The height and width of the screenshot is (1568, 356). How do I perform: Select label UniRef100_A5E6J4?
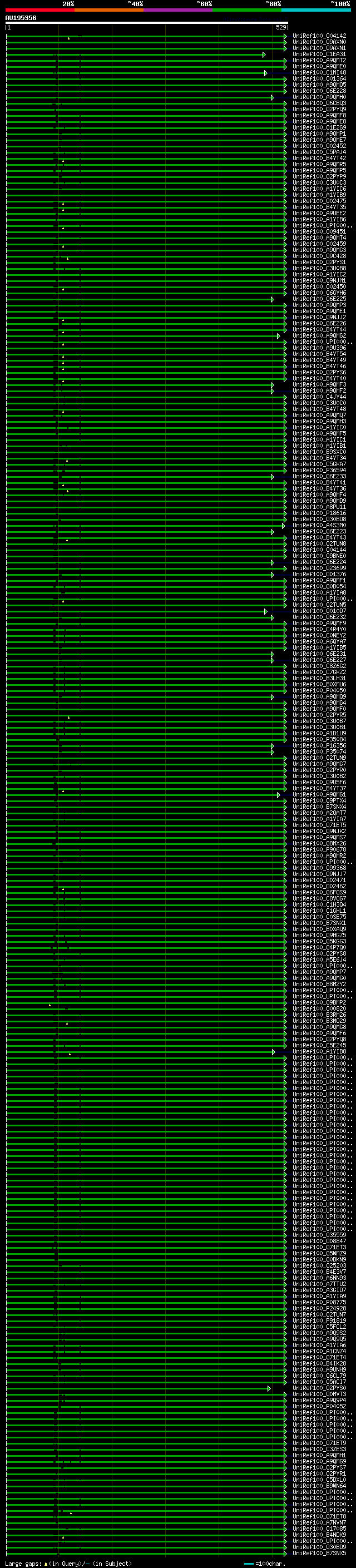point(319,959)
